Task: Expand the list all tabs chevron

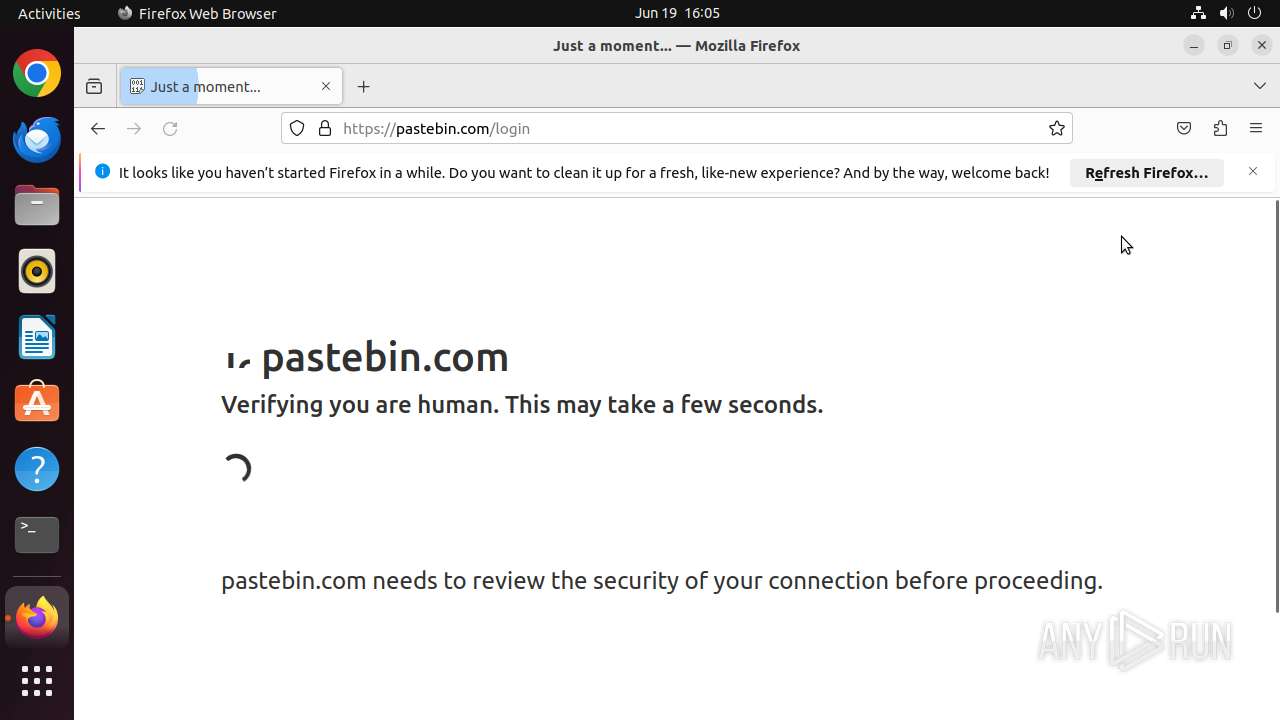Action: point(1259,87)
